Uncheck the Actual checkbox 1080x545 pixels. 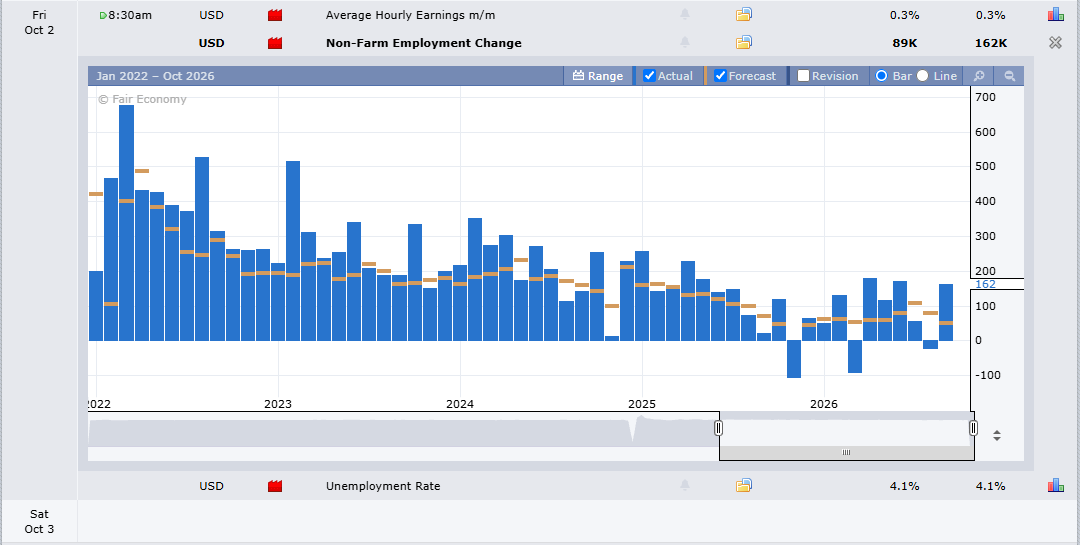click(x=649, y=76)
